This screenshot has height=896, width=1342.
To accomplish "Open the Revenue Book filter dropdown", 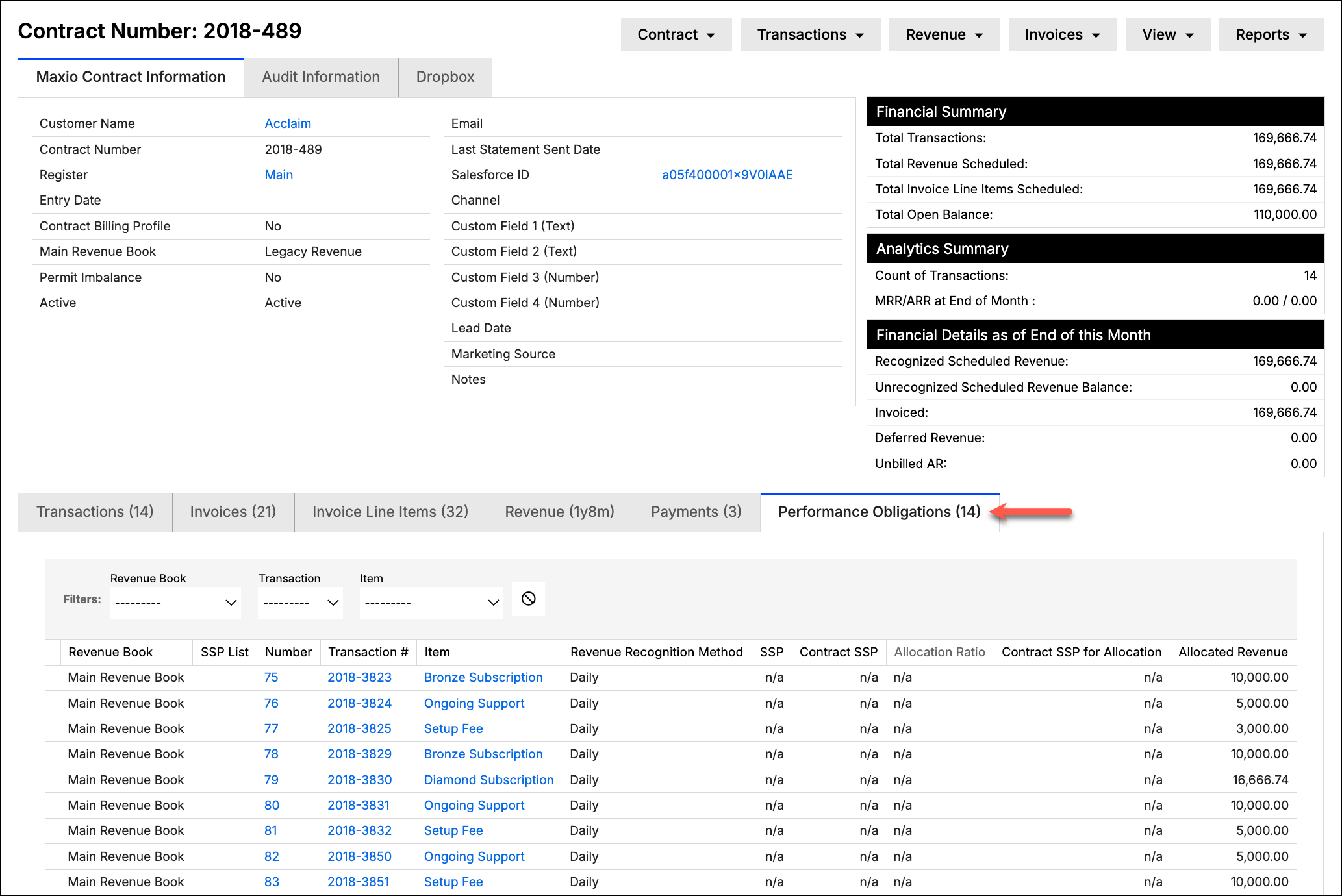I will [x=175, y=603].
